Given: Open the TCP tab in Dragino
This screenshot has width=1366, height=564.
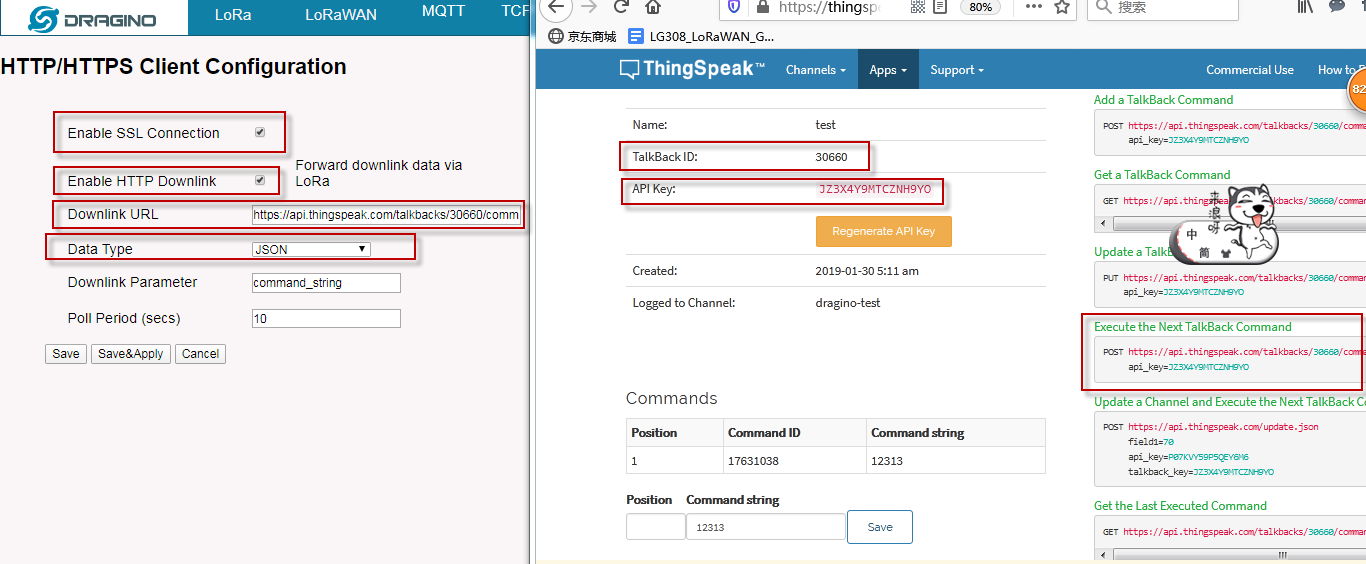Looking at the screenshot, I should coord(515,13).
